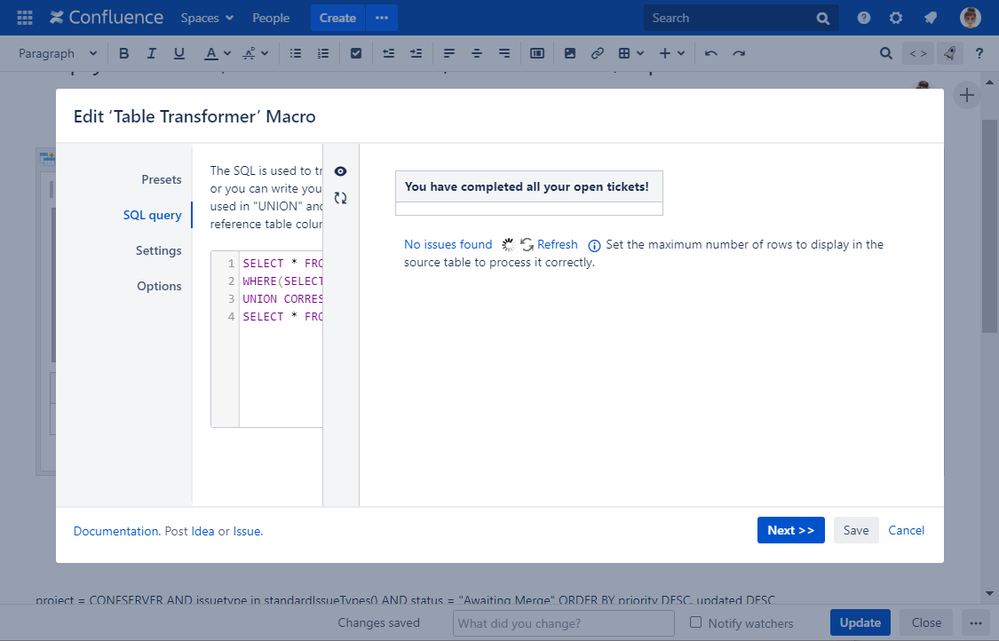Open the Help question mark menu
This screenshot has width=999, height=641.
863,18
